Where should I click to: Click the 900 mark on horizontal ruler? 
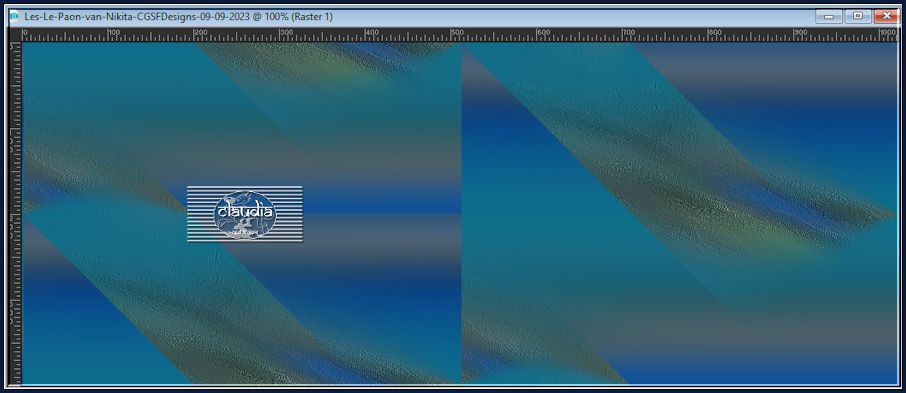point(801,32)
